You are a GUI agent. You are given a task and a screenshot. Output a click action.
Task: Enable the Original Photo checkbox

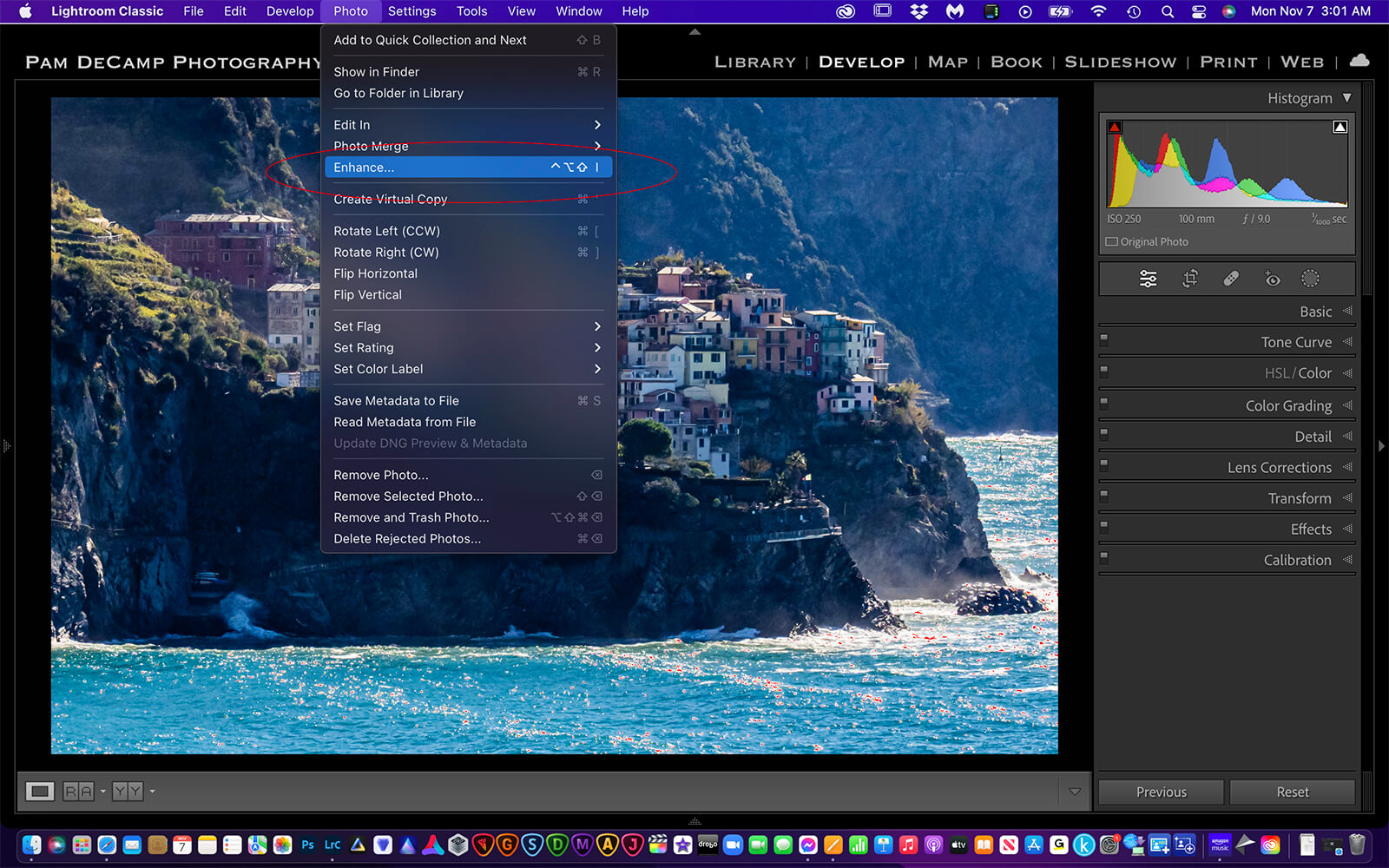[x=1112, y=242]
